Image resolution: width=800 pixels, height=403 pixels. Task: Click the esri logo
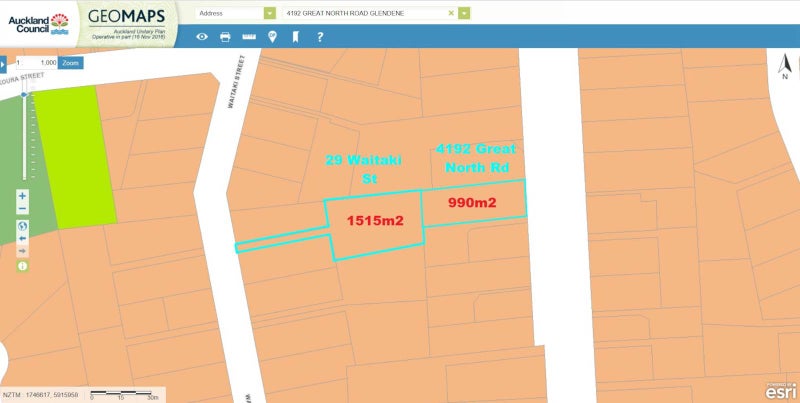coord(781,391)
